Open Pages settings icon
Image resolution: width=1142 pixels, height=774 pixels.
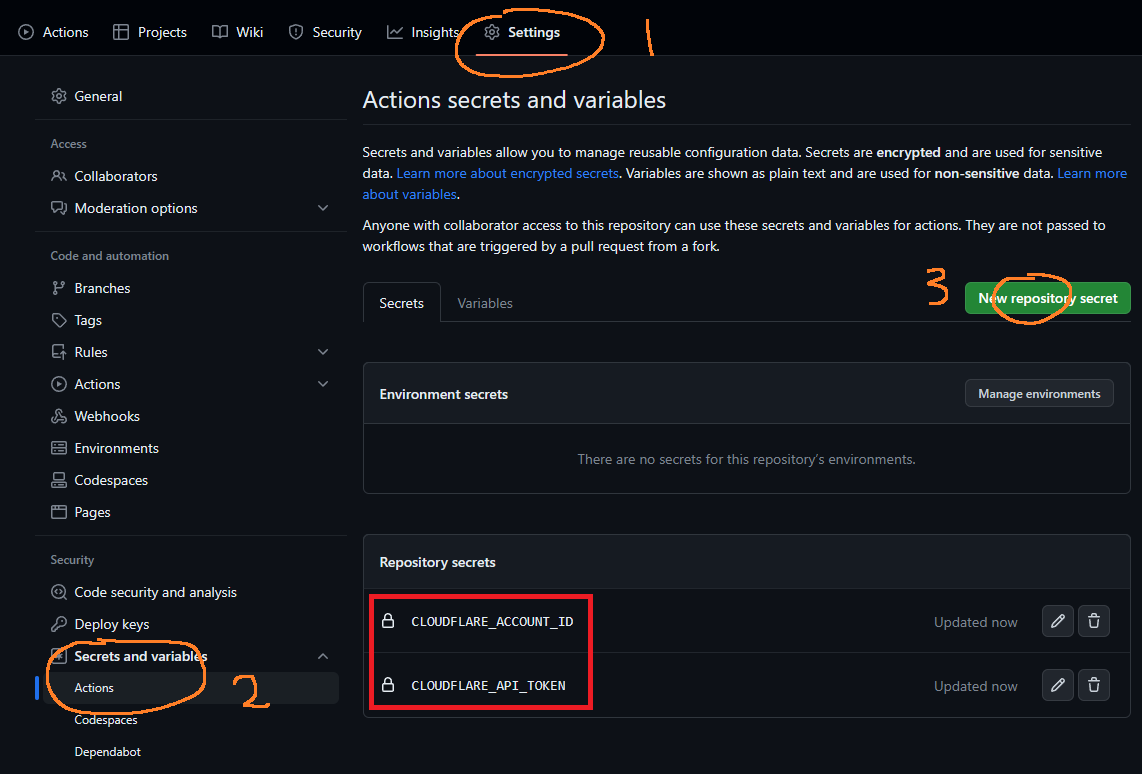coord(59,512)
